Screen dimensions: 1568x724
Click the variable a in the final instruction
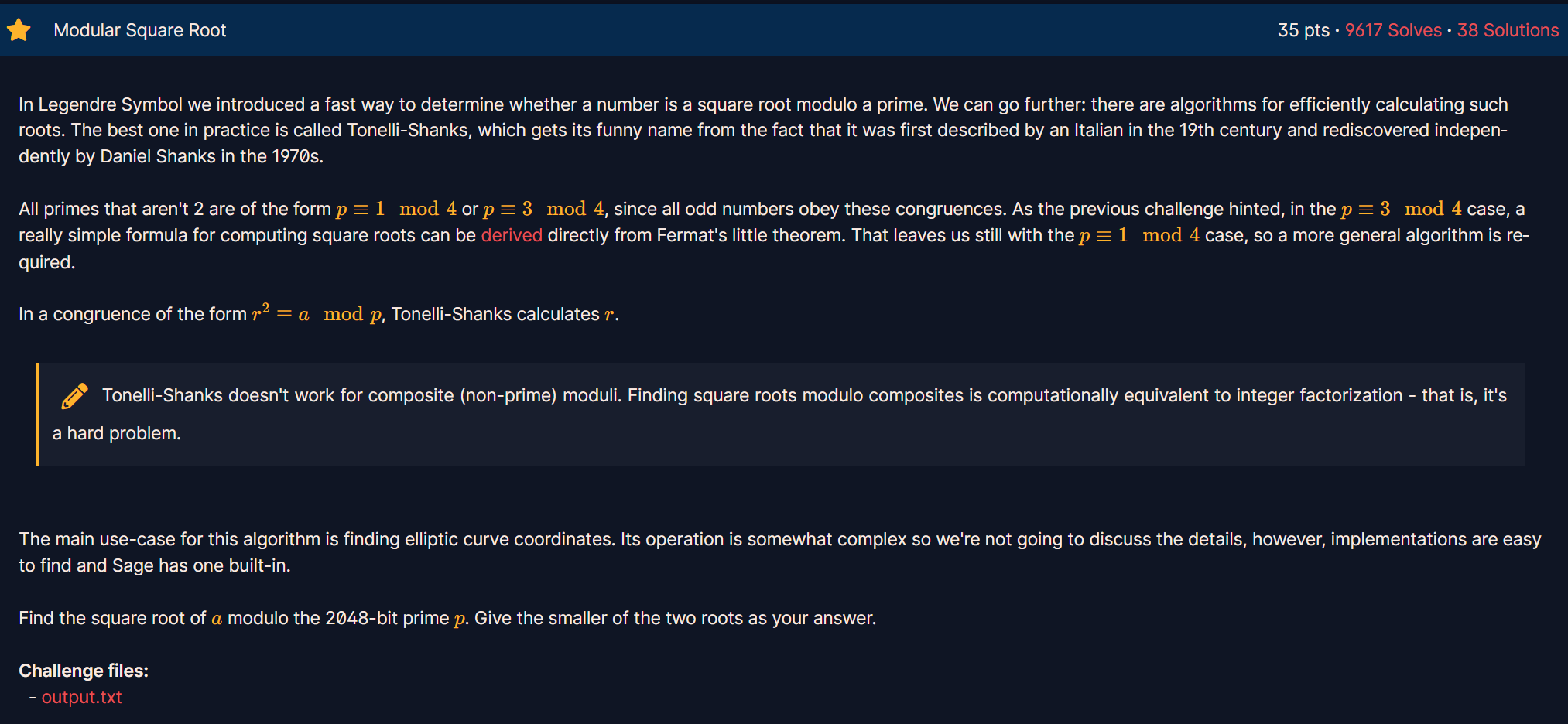pos(217,619)
